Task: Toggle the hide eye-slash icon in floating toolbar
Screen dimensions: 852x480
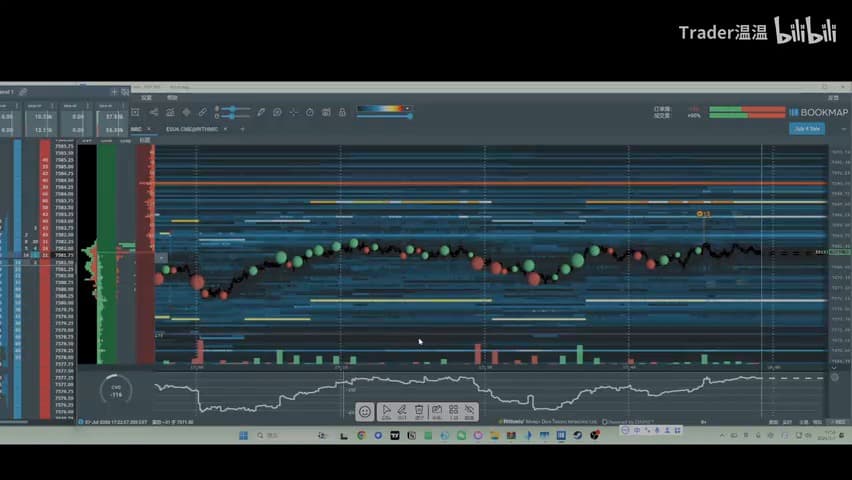Action: click(469, 411)
